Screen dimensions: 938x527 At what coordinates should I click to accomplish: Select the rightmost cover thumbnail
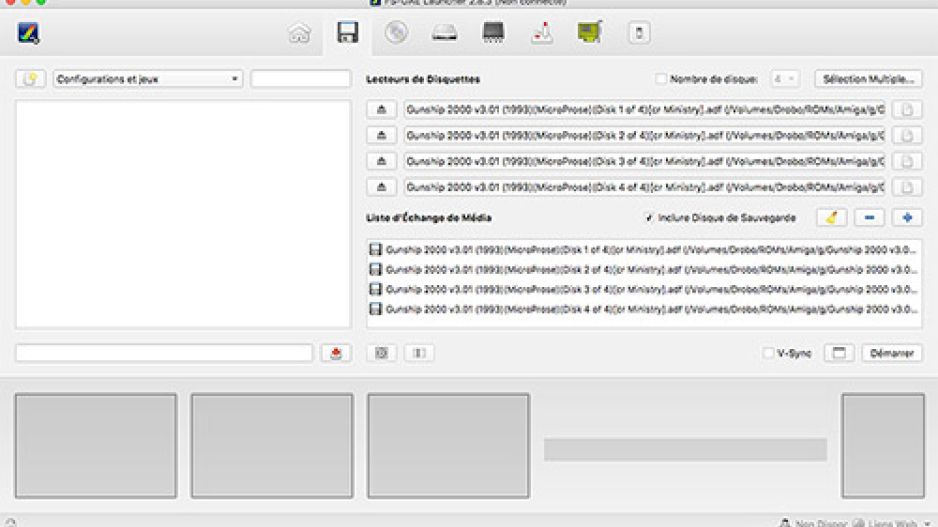pos(883,446)
